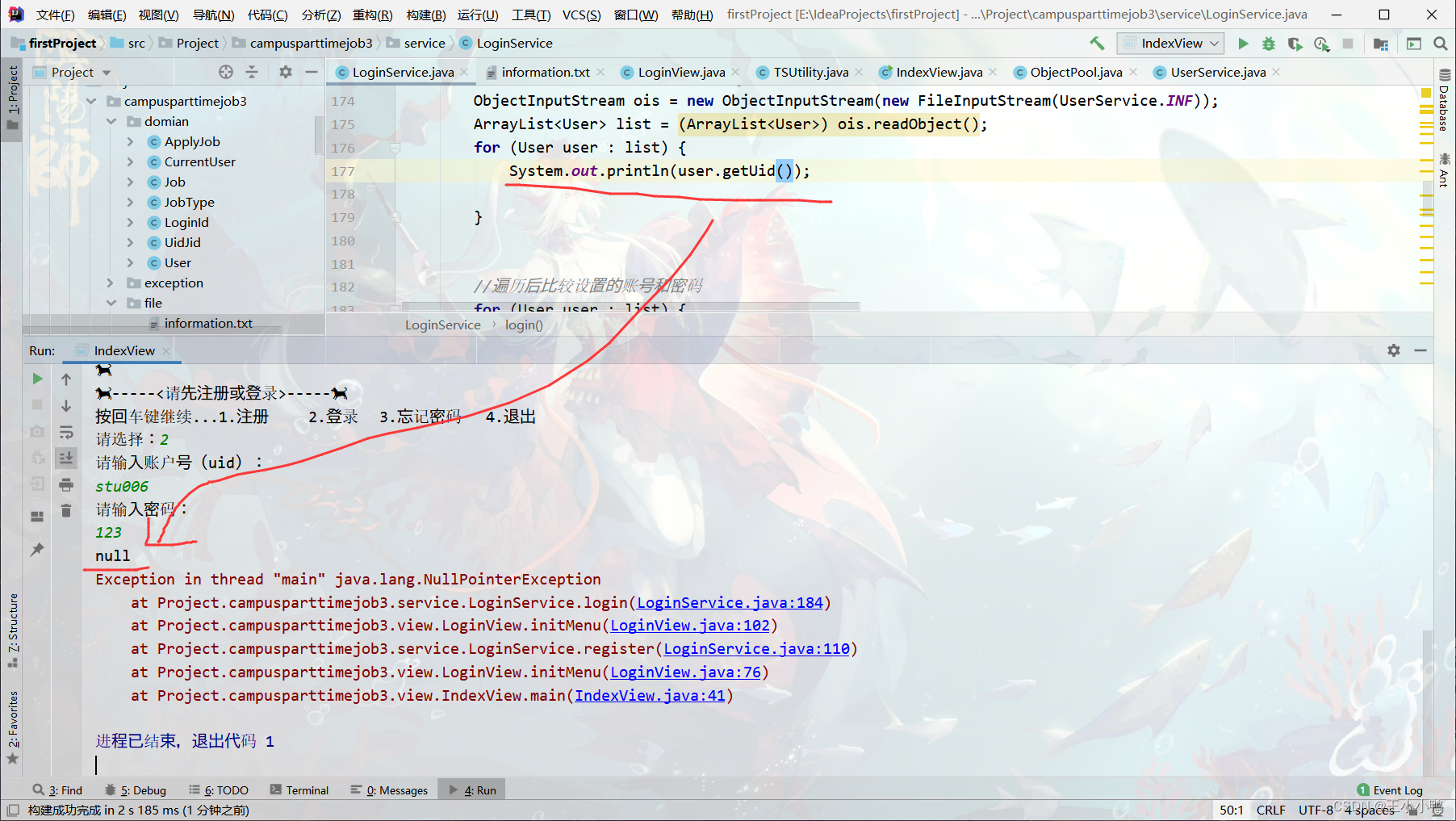
Task: Open Run panel settings gear
Action: tap(1394, 350)
